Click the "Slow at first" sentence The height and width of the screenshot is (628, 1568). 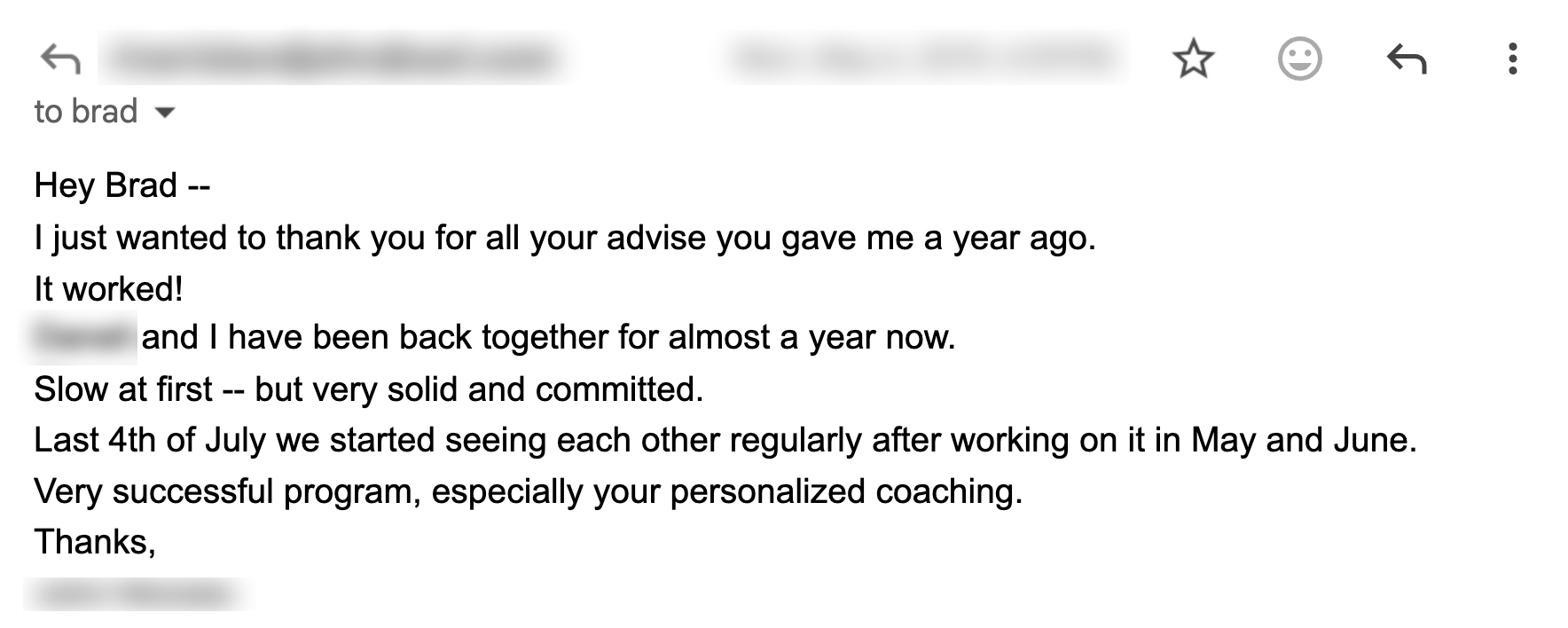coord(368,389)
